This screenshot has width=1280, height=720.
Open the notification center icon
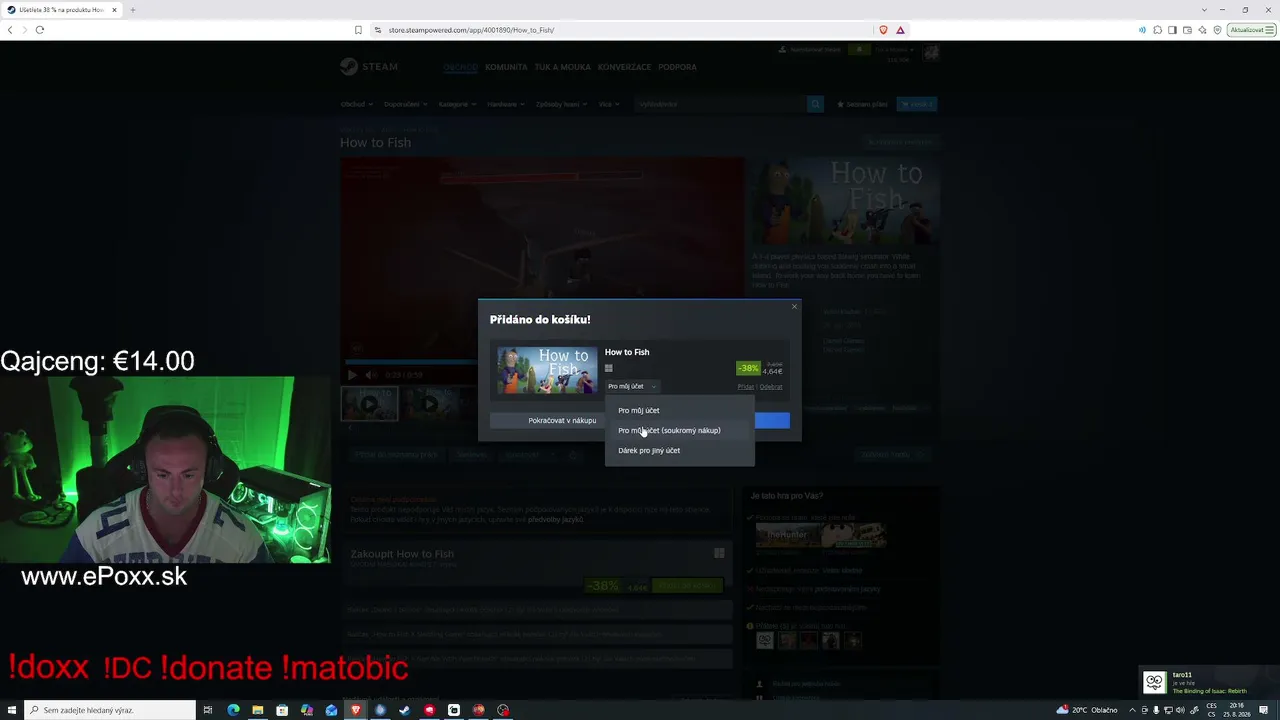(1264, 710)
